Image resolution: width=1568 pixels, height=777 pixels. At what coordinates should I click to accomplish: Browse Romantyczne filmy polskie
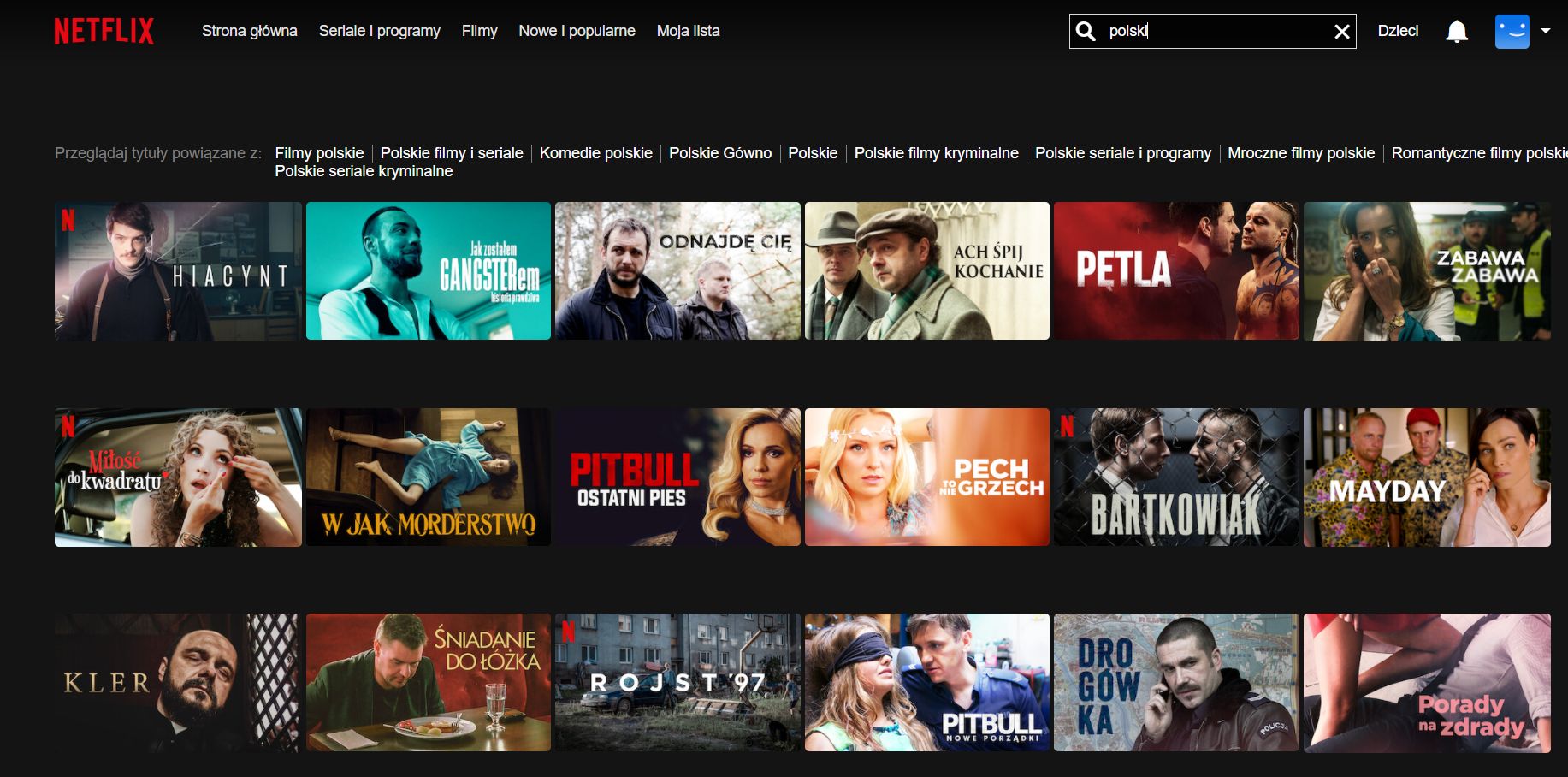tap(1479, 153)
